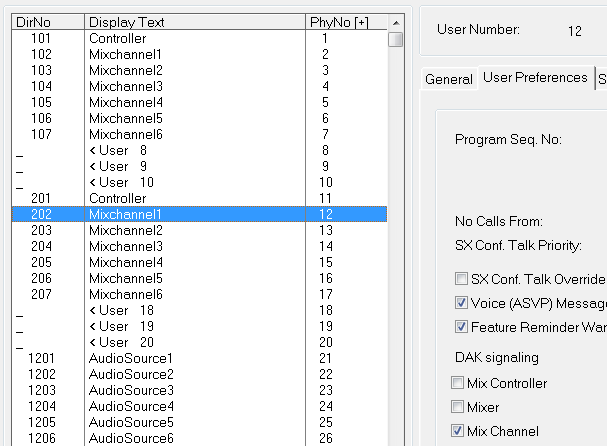Disable the Mix Channel checkbox
The width and height of the screenshot is (607, 446).
tap(459, 431)
